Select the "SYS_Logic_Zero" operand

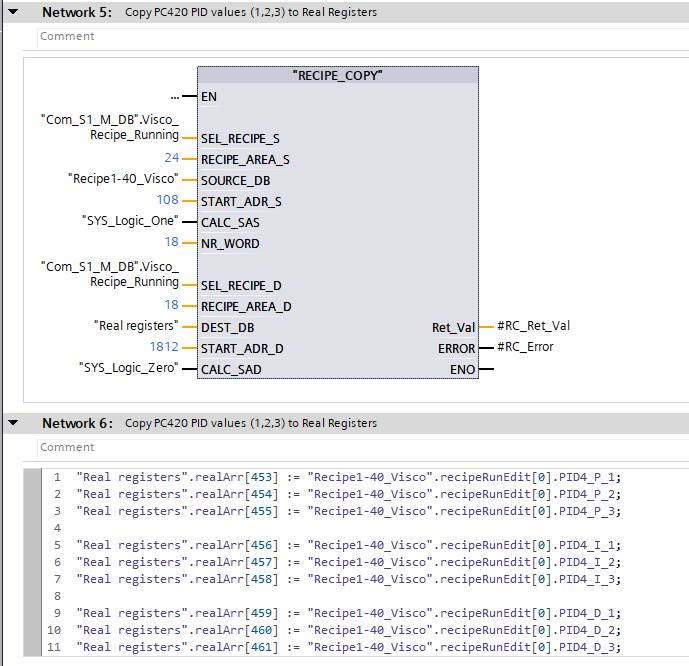click(128, 368)
